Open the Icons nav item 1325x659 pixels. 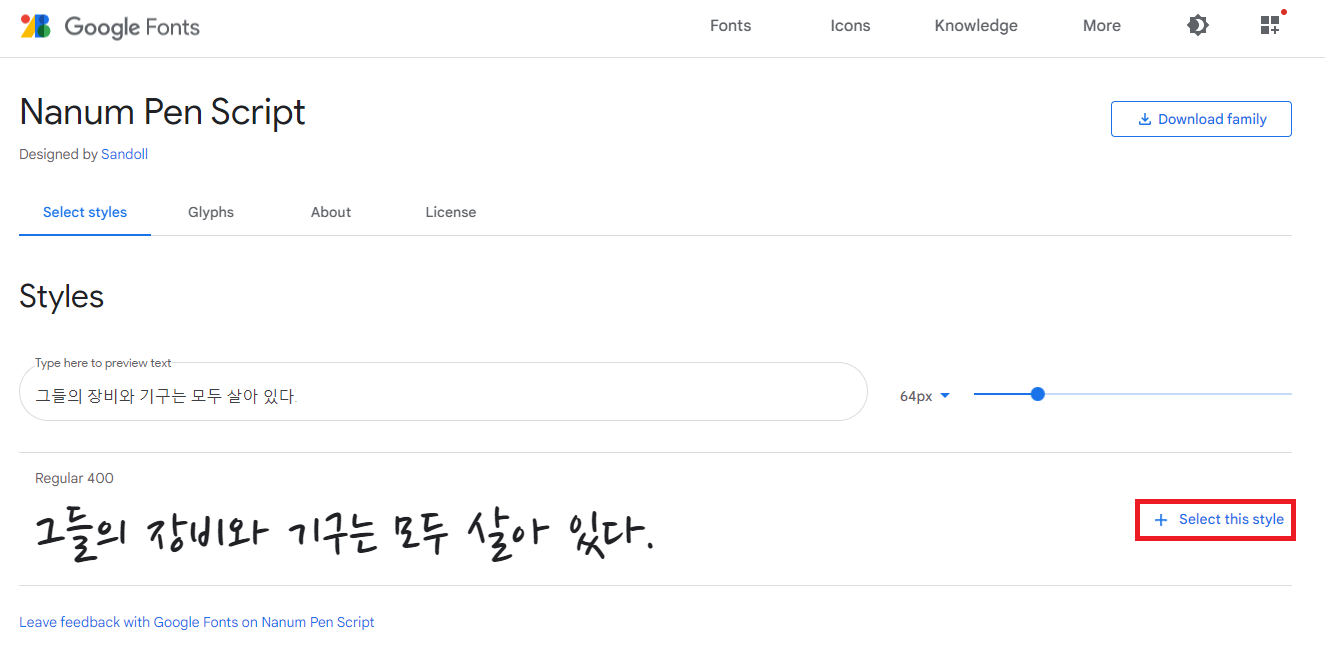[850, 26]
